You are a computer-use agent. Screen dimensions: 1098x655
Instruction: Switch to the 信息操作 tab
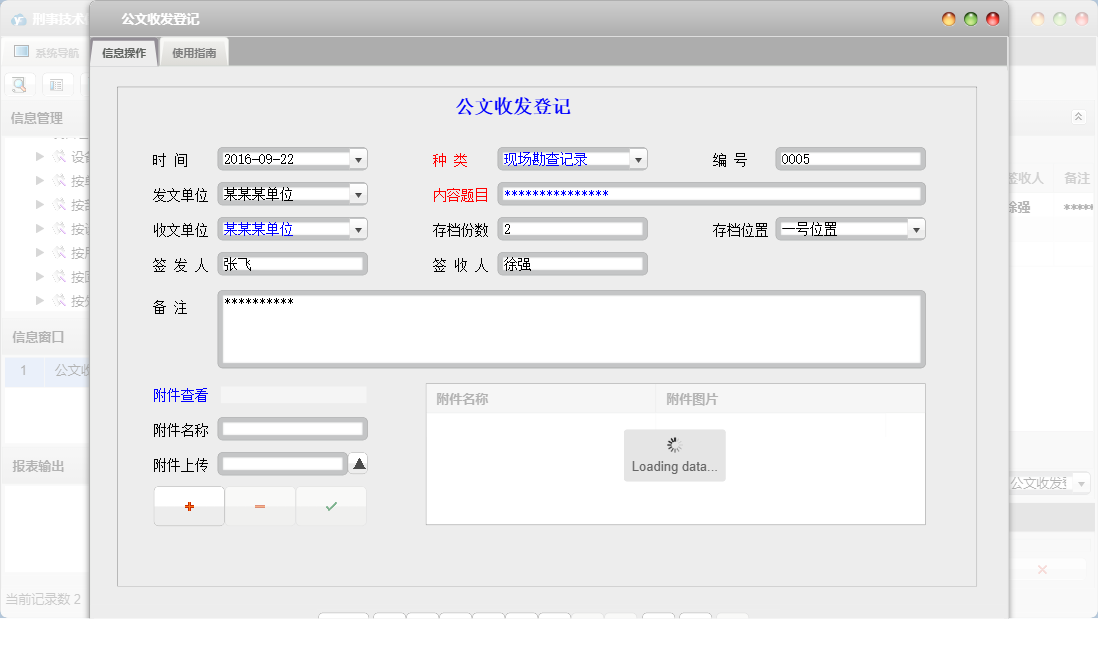coord(123,51)
